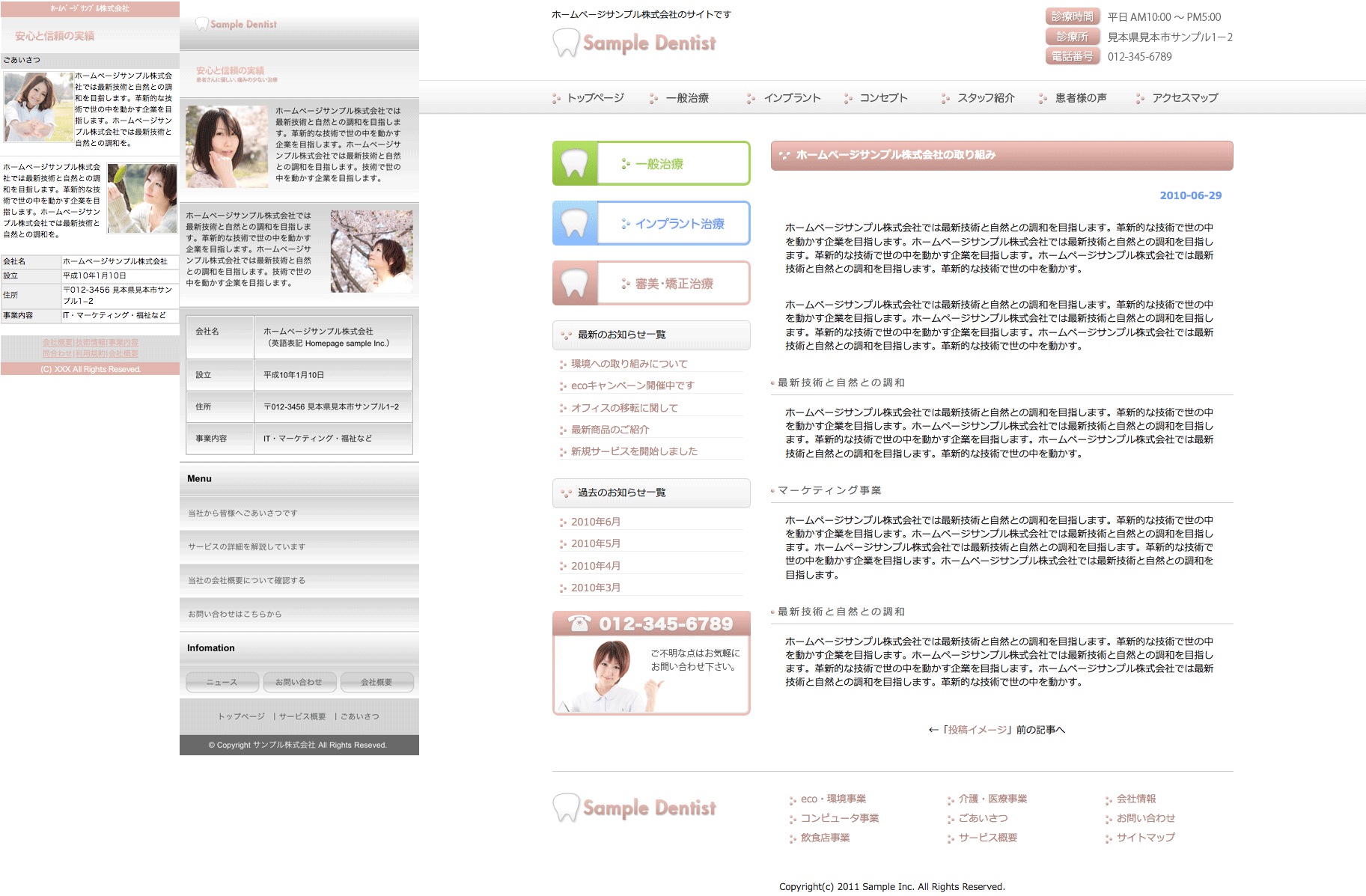
Task: Open the サイトマップ footer link
Action: (1145, 838)
